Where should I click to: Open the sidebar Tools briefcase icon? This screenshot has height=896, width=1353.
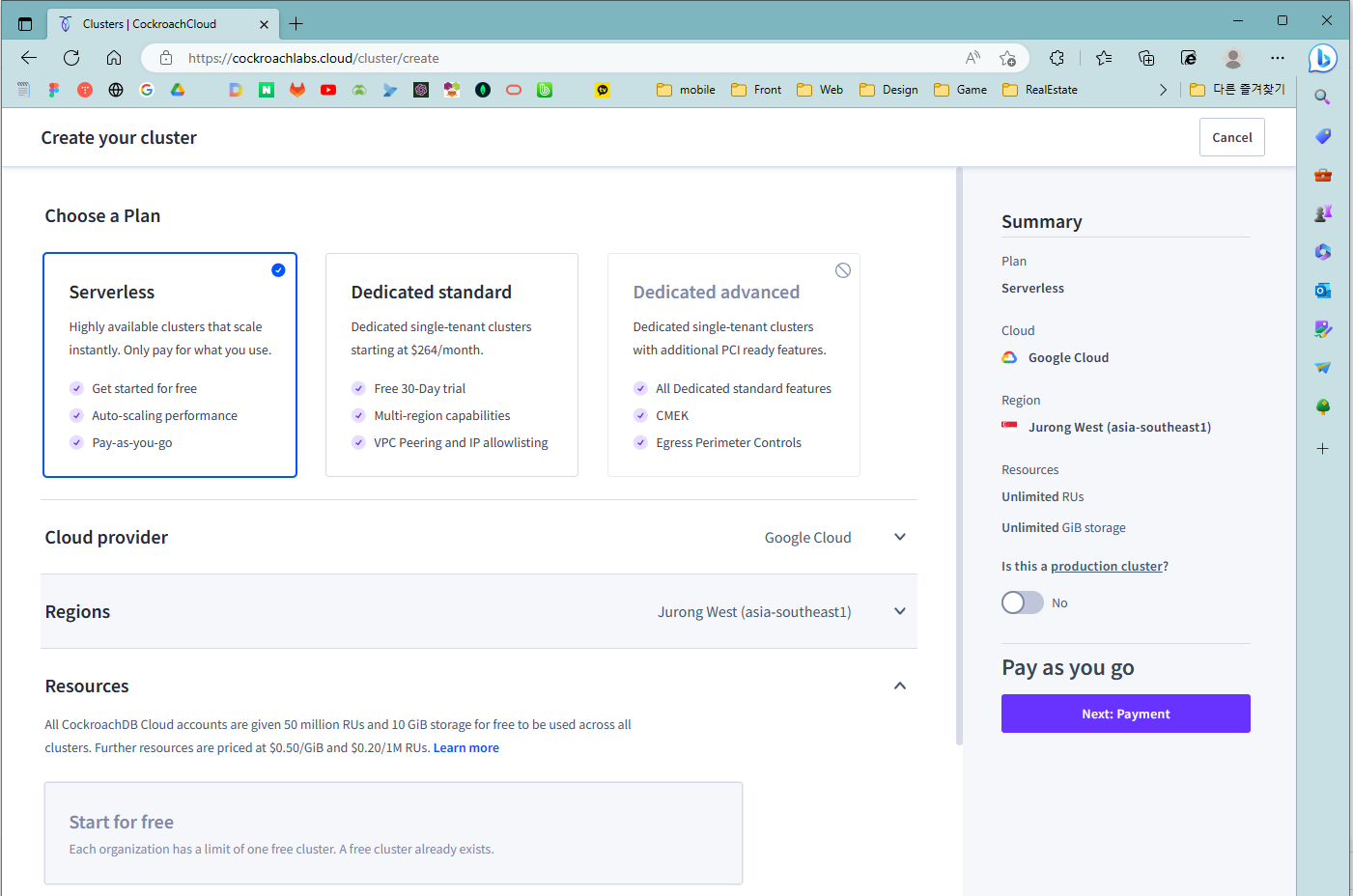(1322, 175)
